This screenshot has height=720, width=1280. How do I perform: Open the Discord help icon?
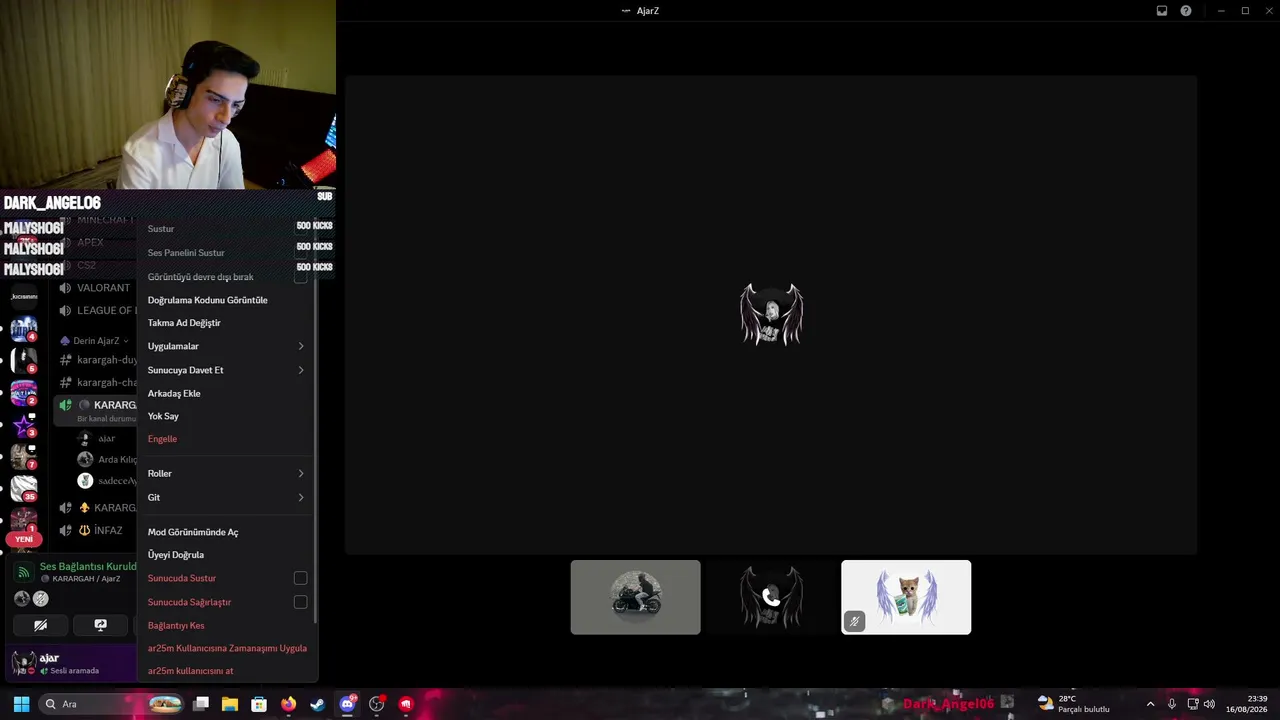[x=1186, y=11]
